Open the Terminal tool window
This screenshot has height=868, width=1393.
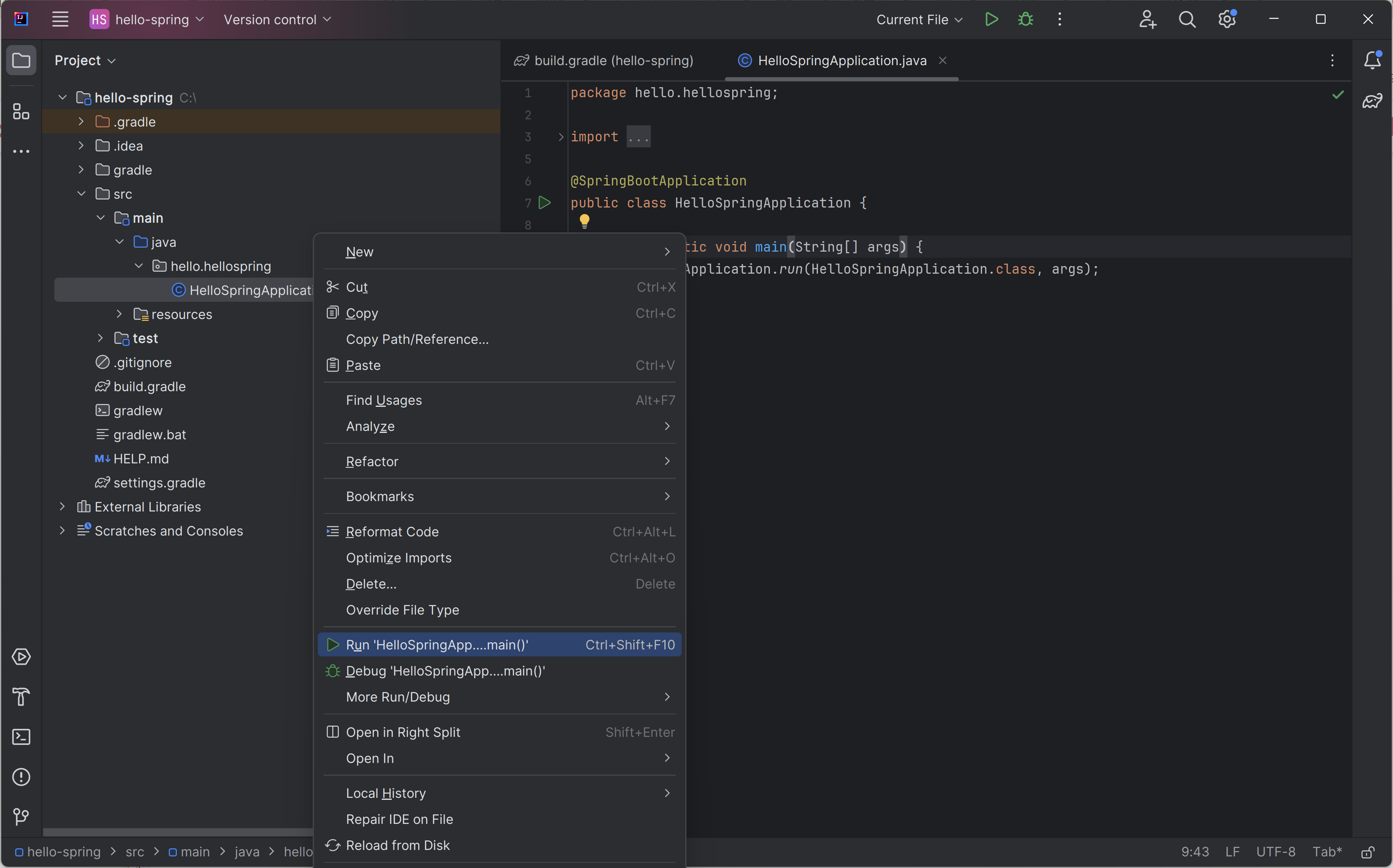point(21,736)
